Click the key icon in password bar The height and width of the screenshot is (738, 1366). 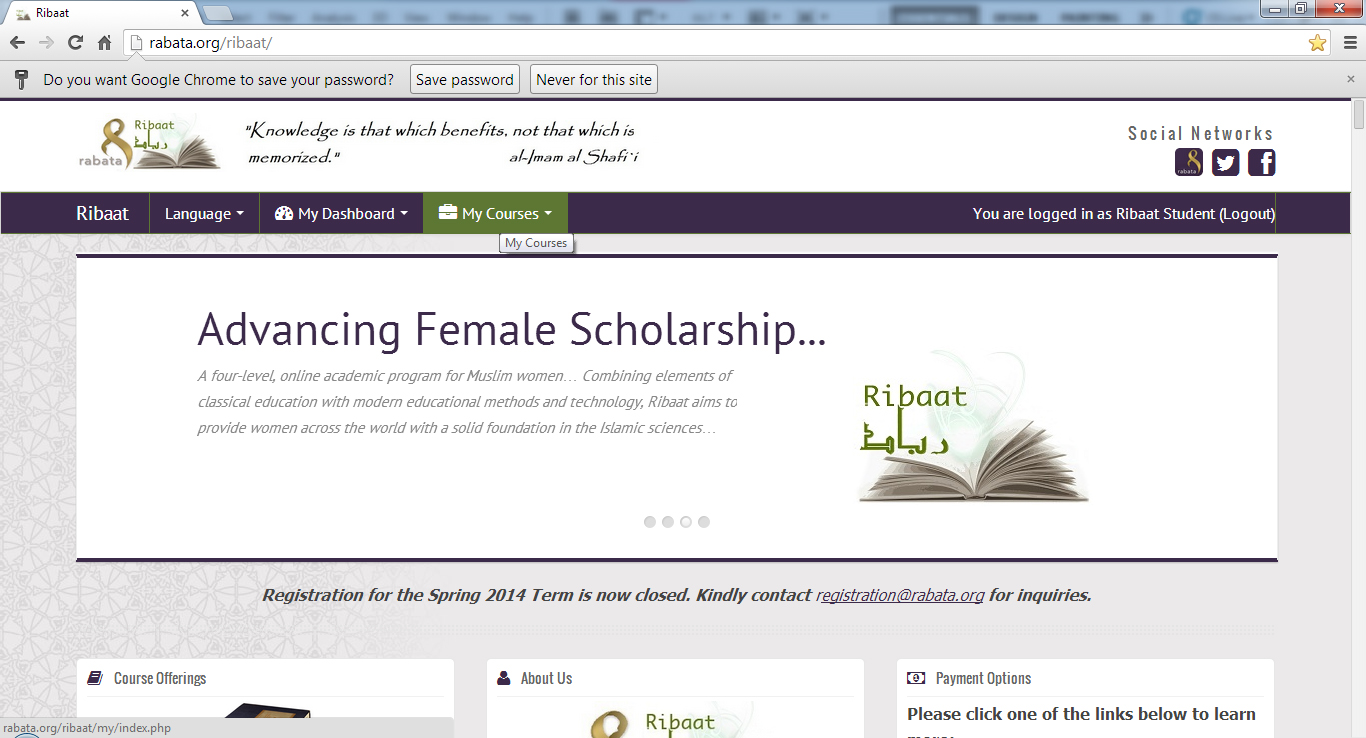pyautogui.click(x=21, y=80)
